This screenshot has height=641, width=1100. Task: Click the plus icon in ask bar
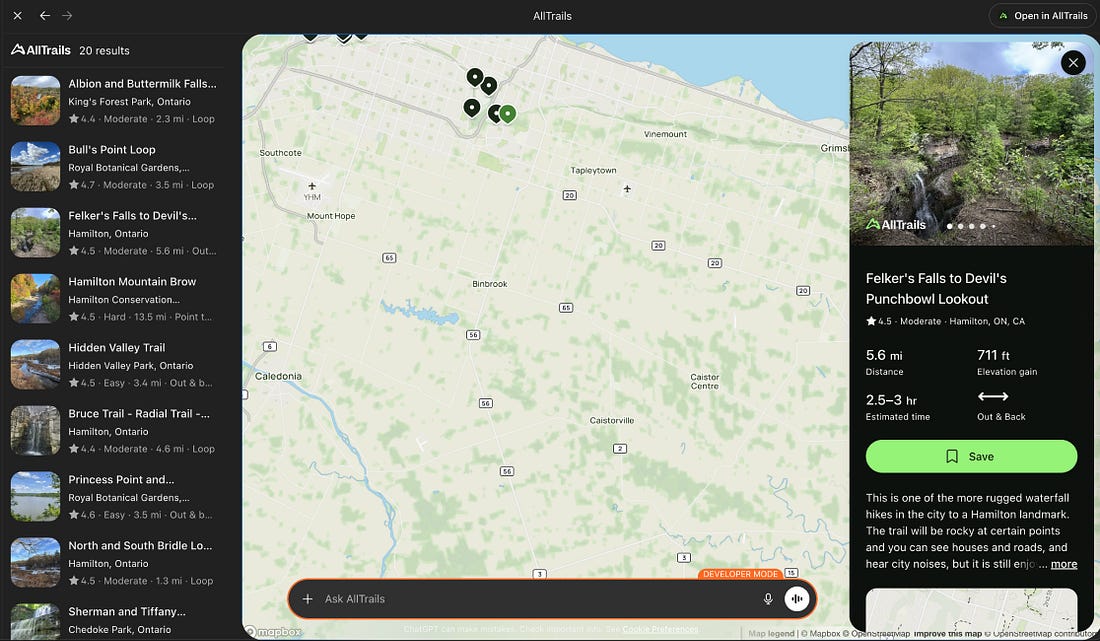[307, 599]
